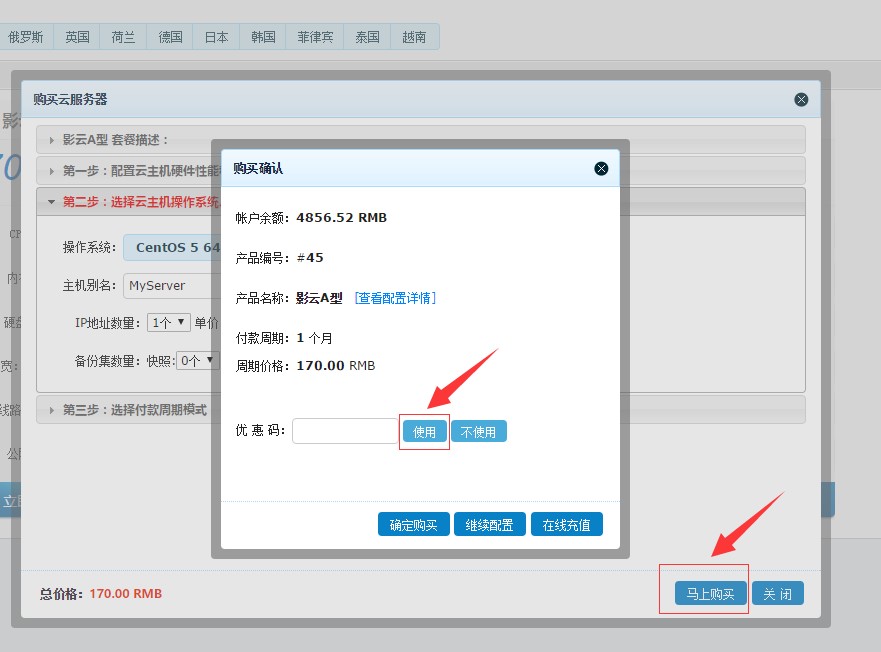Select the 德国 region tab

tap(170, 37)
